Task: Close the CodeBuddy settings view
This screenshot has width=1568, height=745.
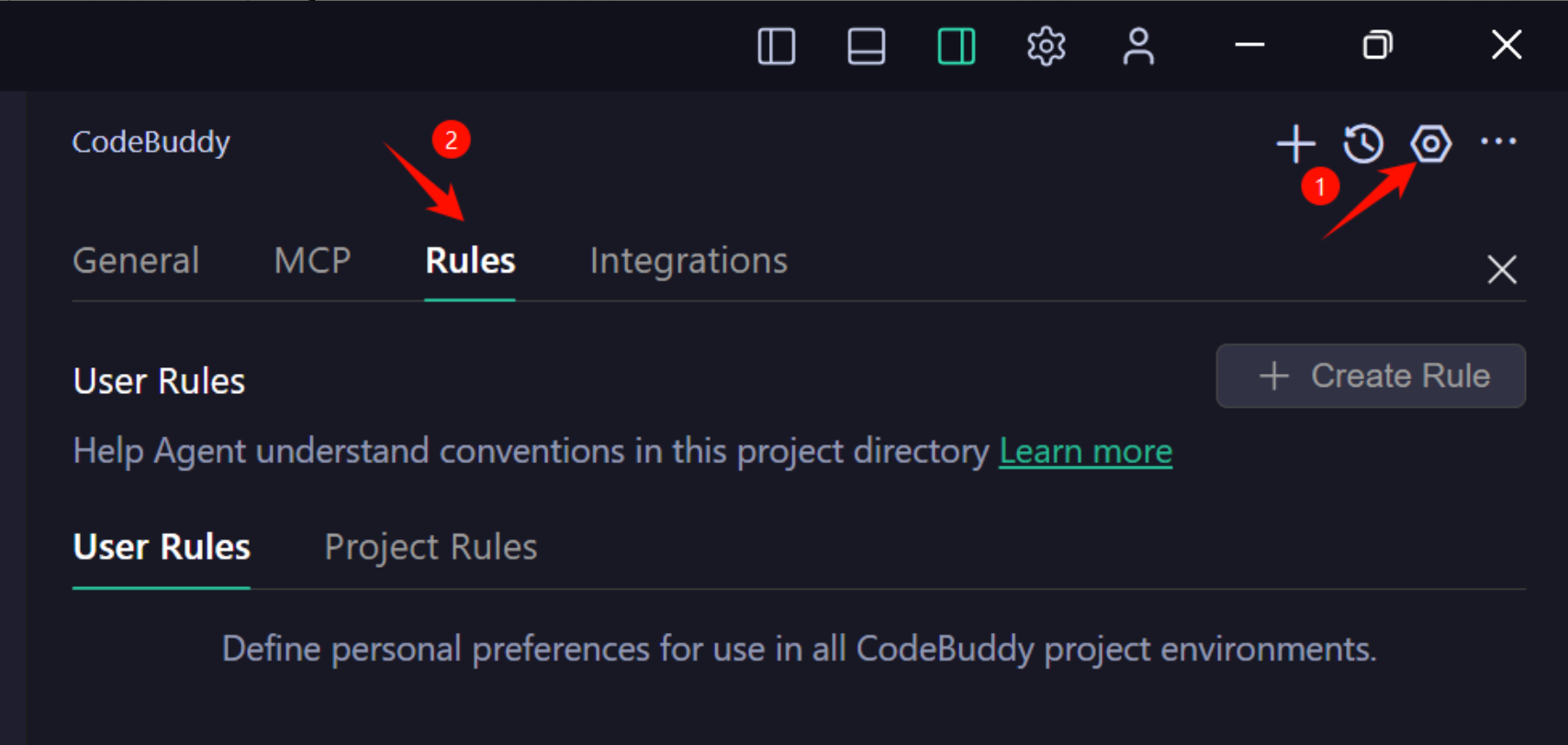Action: tap(1501, 269)
